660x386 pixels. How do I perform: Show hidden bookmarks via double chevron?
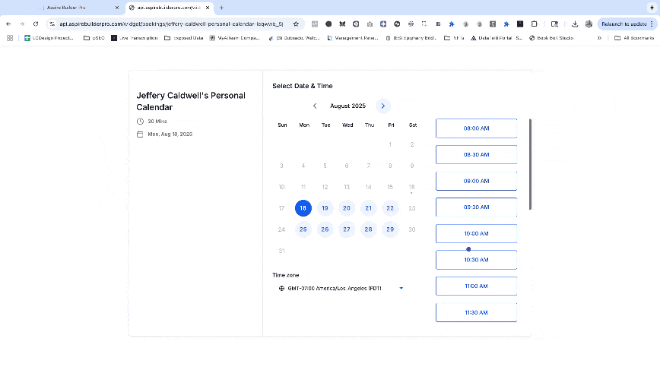pyautogui.click(x=599, y=38)
